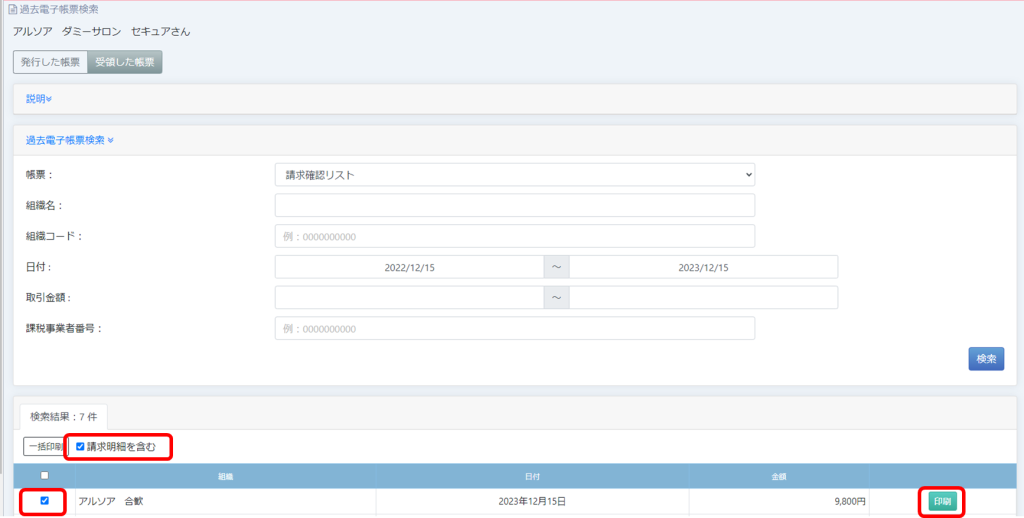Click the 組織名 text field
This screenshot has width=1024, height=518.
click(514, 206)
